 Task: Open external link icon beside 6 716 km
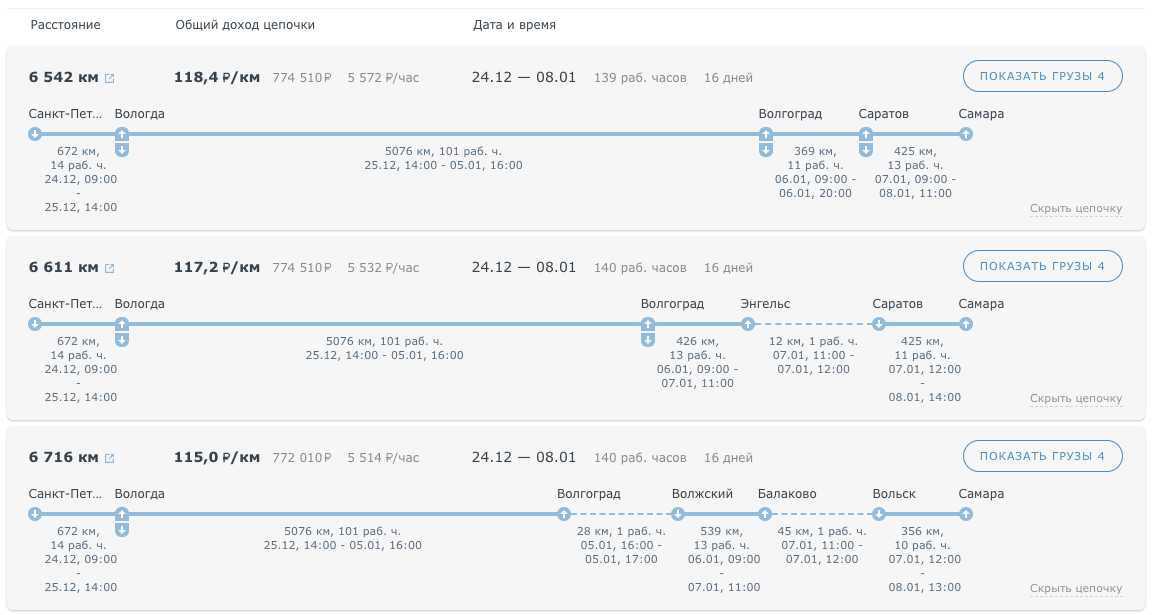point(110,458)
